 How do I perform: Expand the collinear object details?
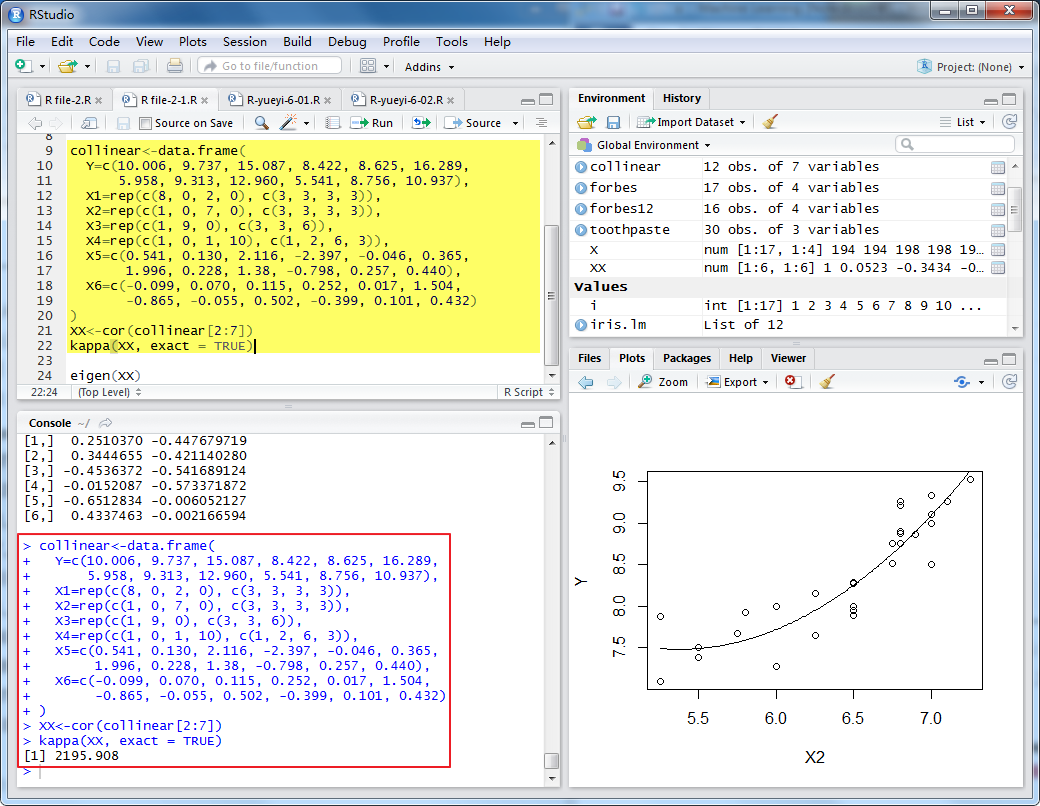[581, 167]
